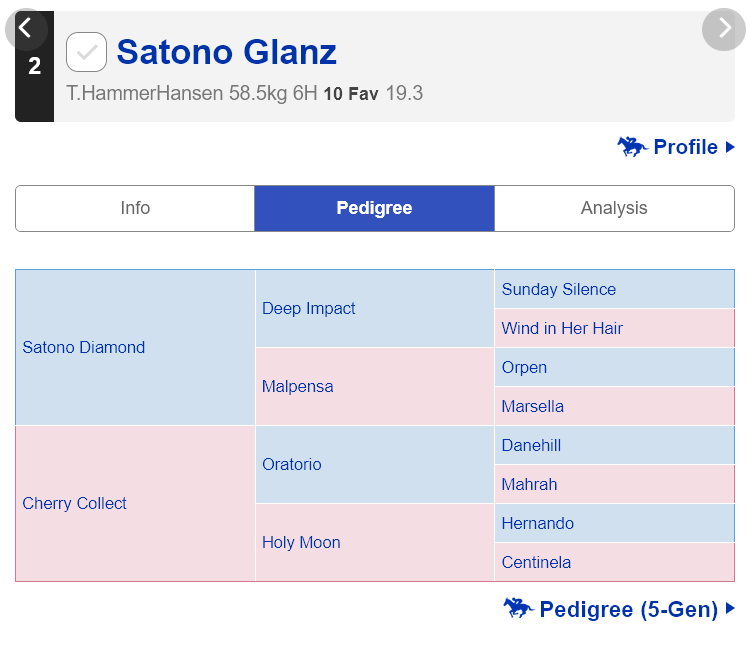Click Sunday Silence ancestor entry
This screenshot has width=747, height=664.
point(559,289)
